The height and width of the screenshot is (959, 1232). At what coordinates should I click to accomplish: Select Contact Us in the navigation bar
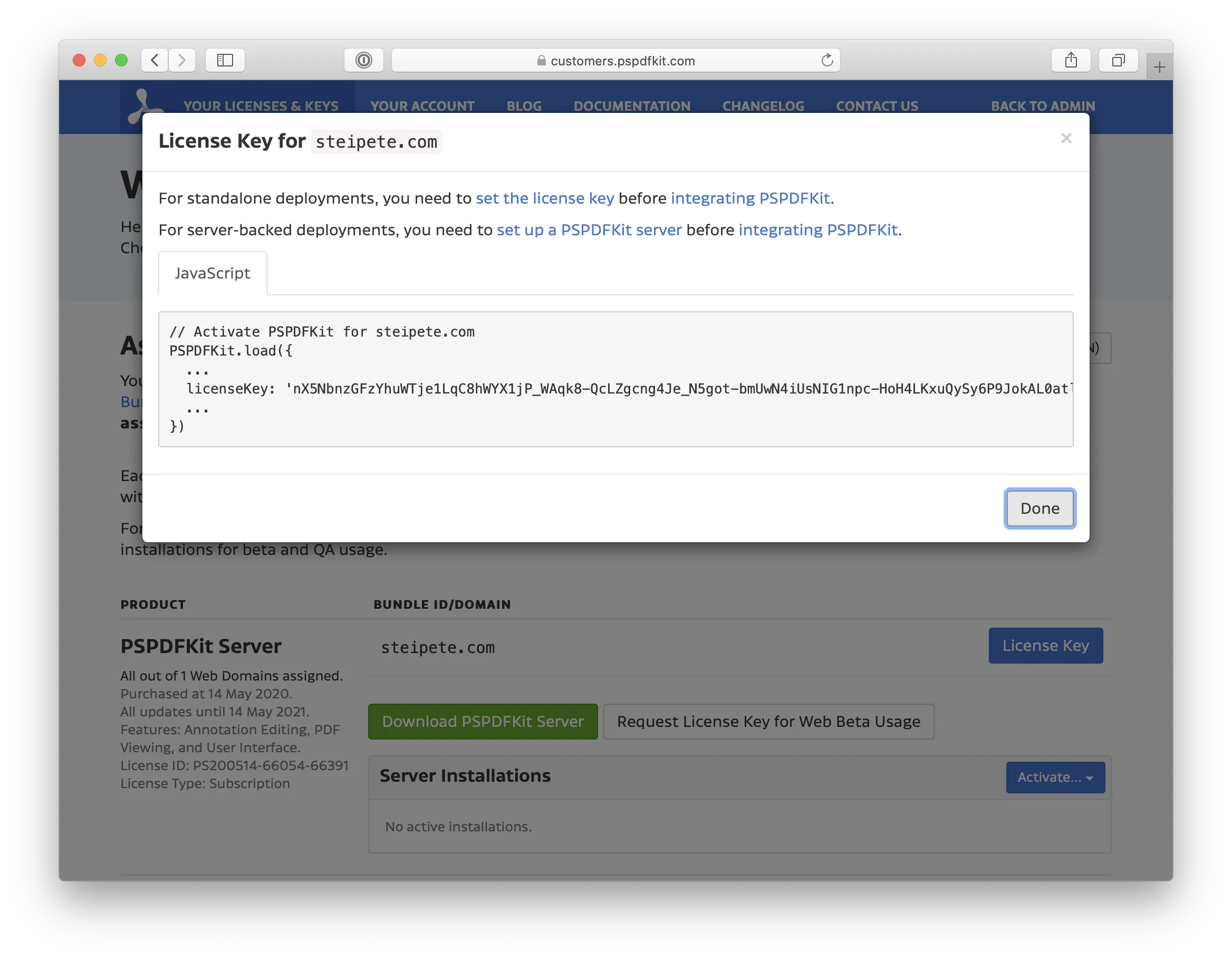pyautogui.click(x=877, y=106)
